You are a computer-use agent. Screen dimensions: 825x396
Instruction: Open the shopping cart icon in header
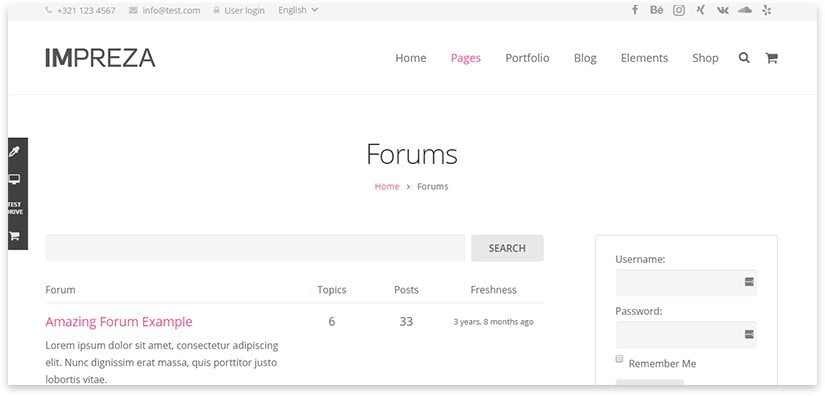coord(771,58)
